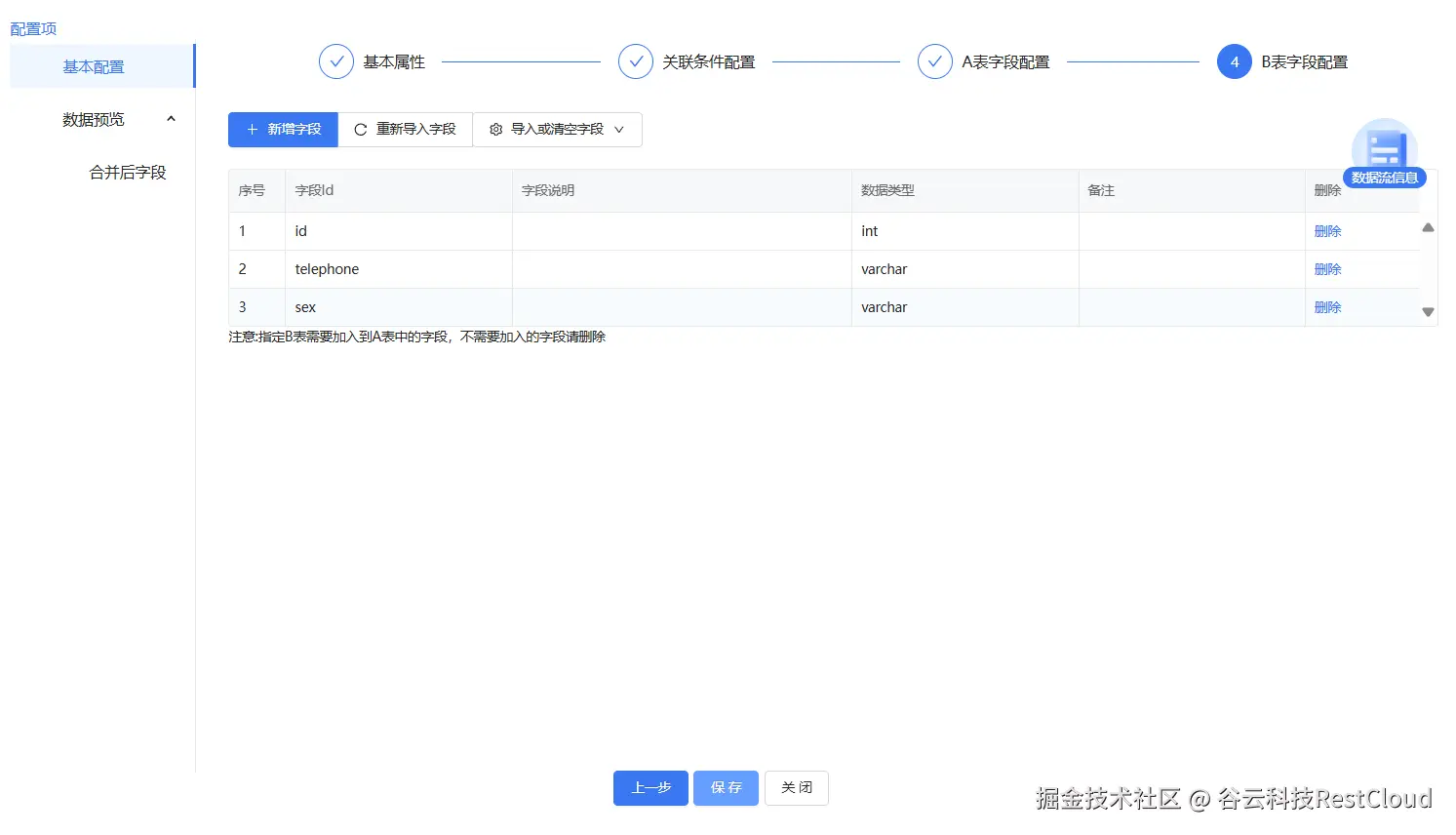Click the 'sex' field id cell
This screenshot has width=1456, height=835.
point(399,307)
